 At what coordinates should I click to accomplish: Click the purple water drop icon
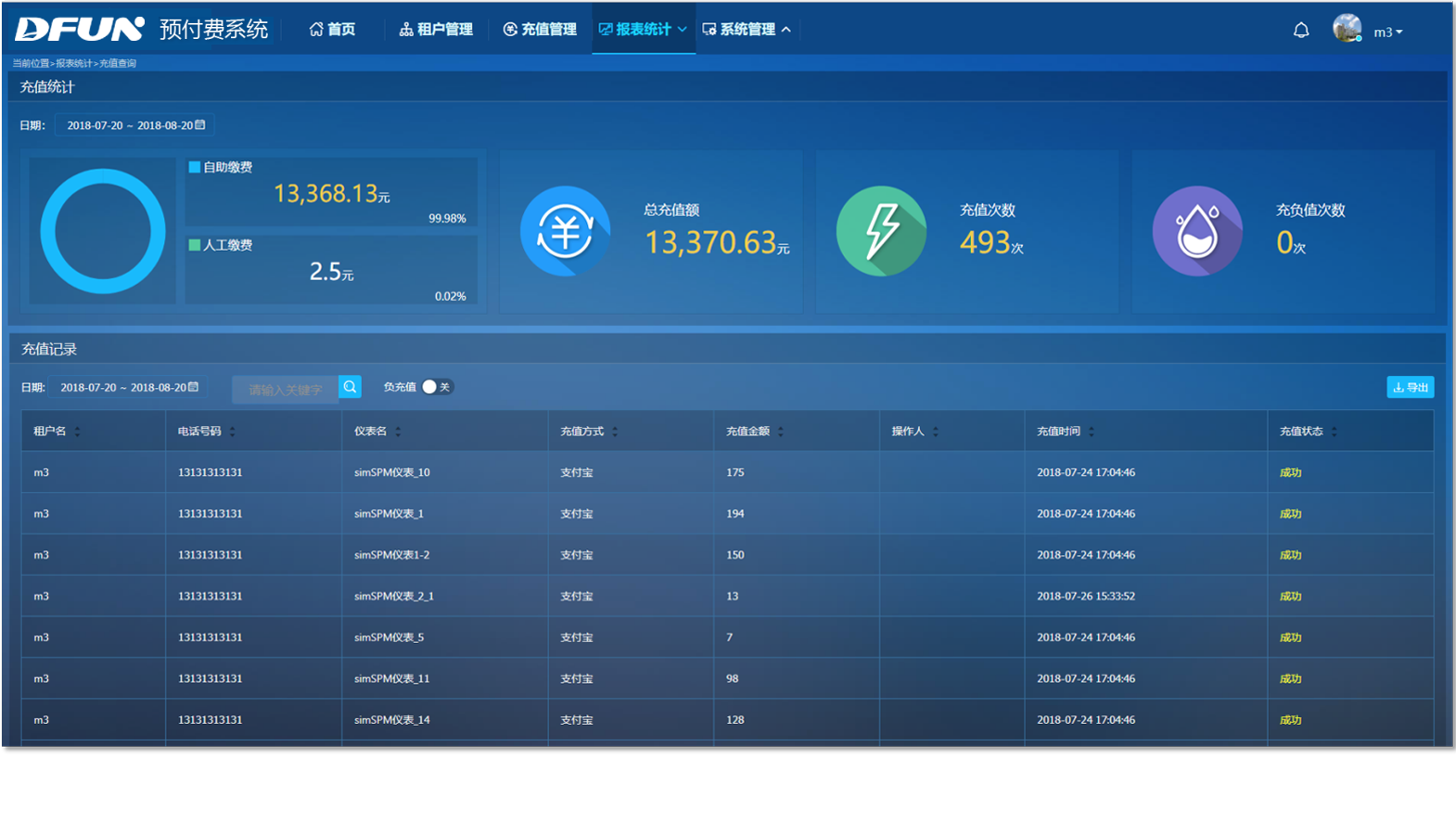click(x=1197, y=231)
